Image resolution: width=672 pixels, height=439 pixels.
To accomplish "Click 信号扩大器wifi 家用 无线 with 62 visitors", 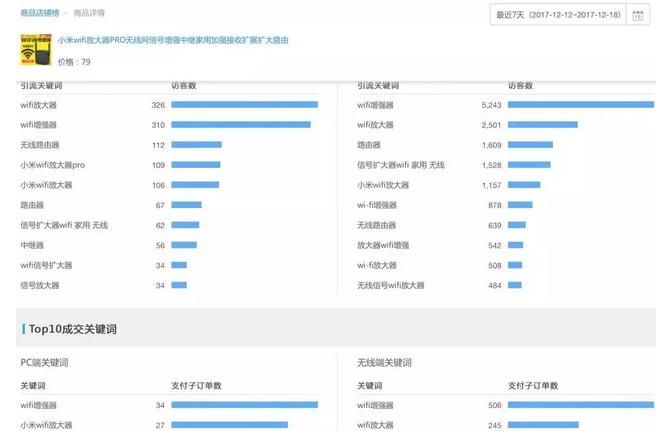I will (64, 225).
